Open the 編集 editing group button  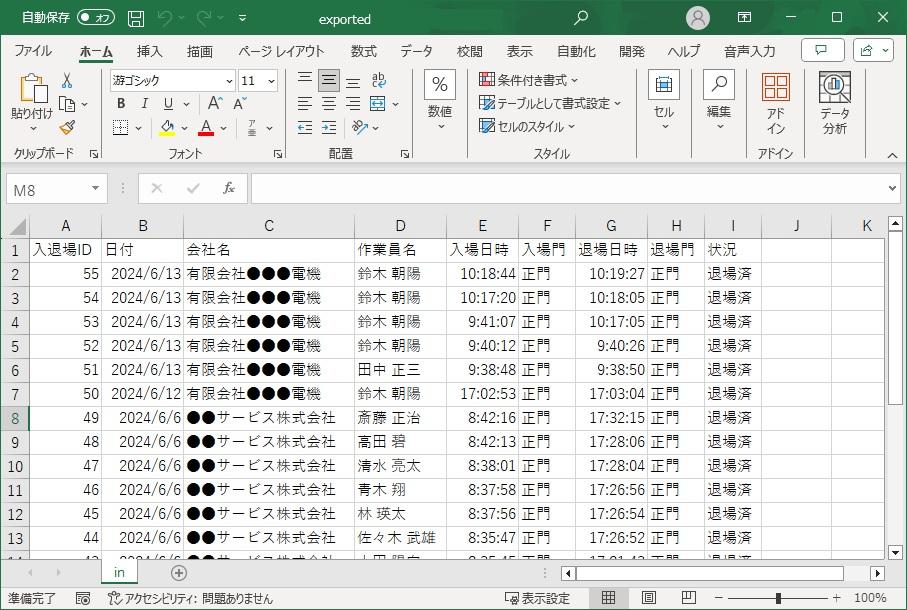(719, 100)
